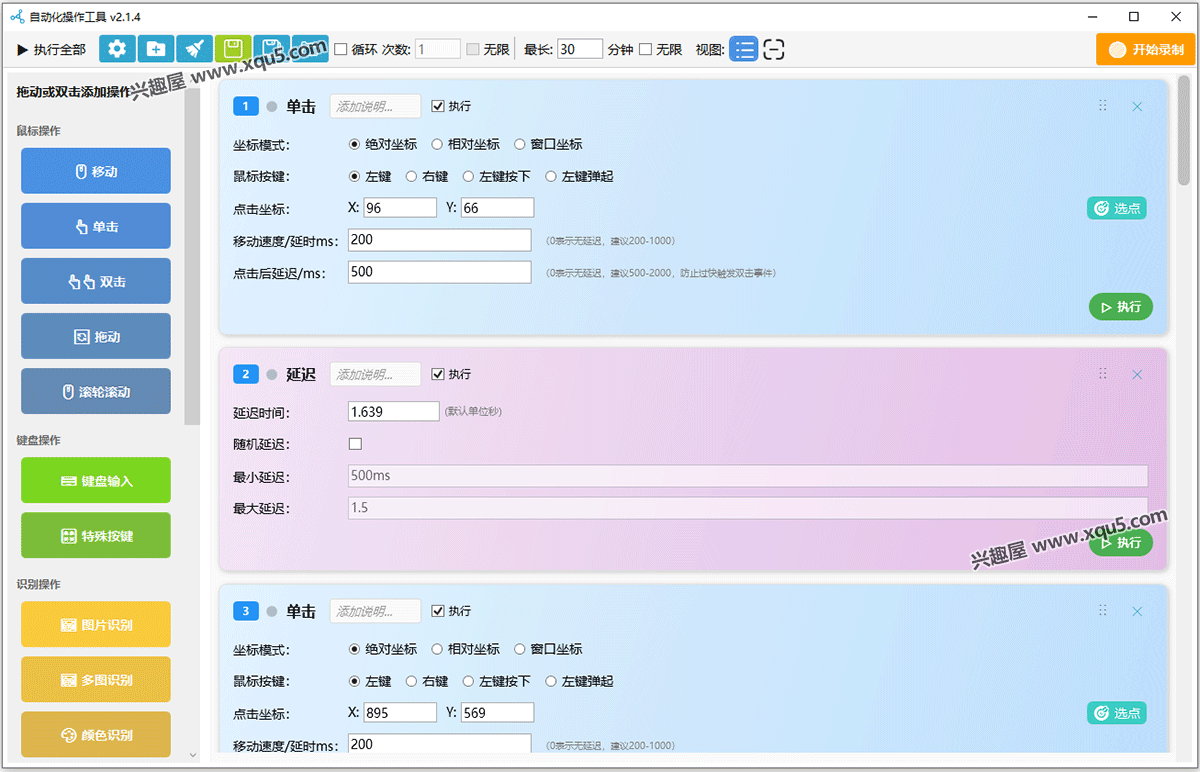
Task: Click 延迟时间 input field in step 2
Action: pos(393,411)
